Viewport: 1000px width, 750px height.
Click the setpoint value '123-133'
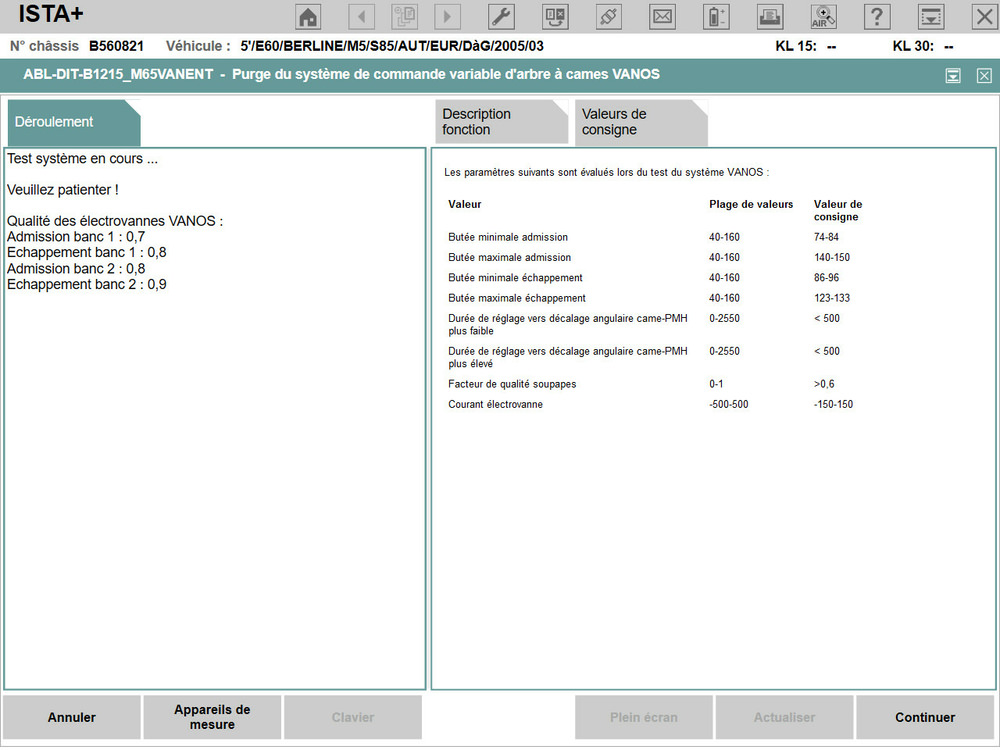pos(832,298)
